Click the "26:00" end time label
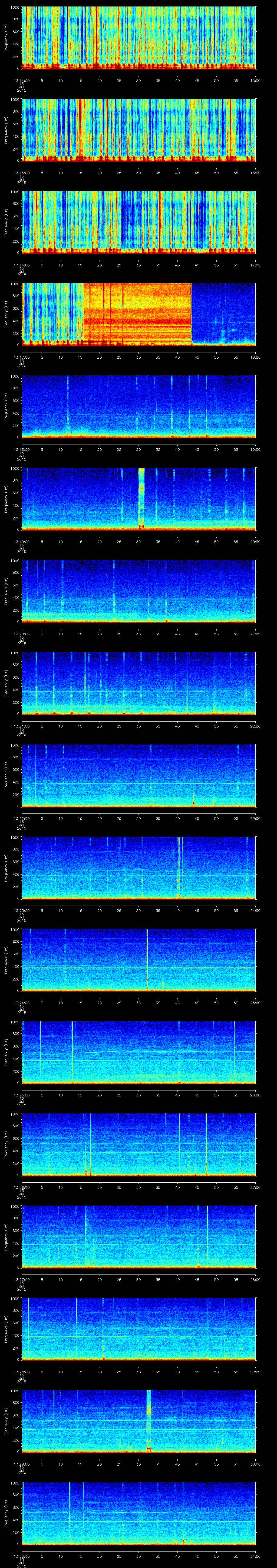The image size is (277, 1568). [256, 1095]
